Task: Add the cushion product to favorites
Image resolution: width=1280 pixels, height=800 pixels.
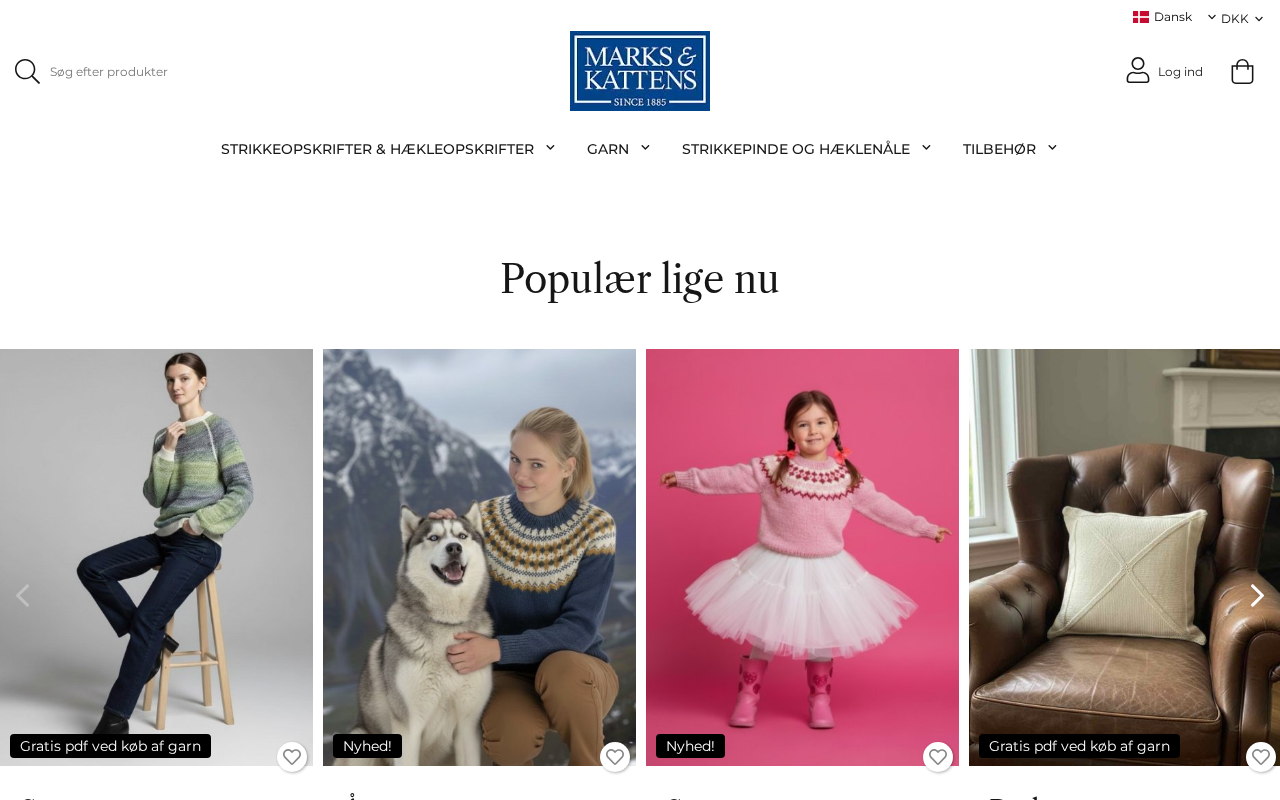Action: point(1261,757)
